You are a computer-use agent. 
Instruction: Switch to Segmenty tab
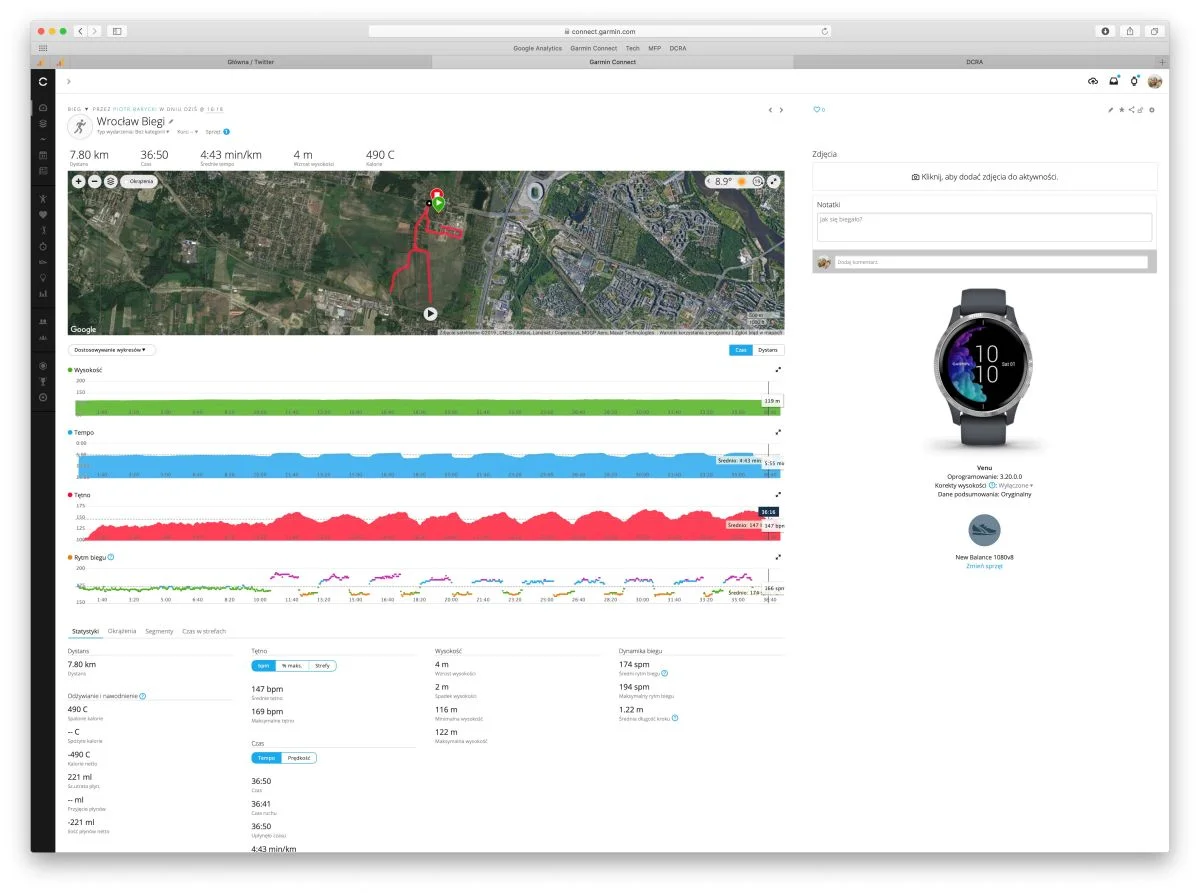(x=159, y=631)
